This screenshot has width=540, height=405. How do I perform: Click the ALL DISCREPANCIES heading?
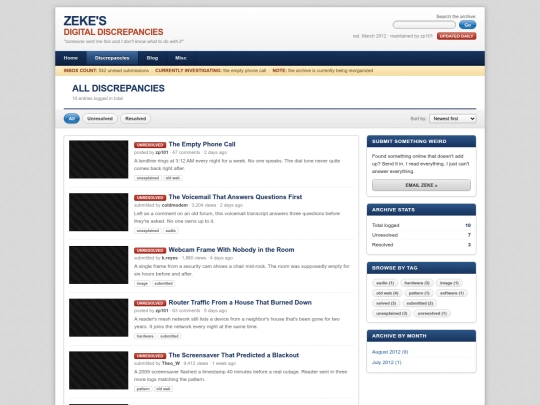pos(118,89)
